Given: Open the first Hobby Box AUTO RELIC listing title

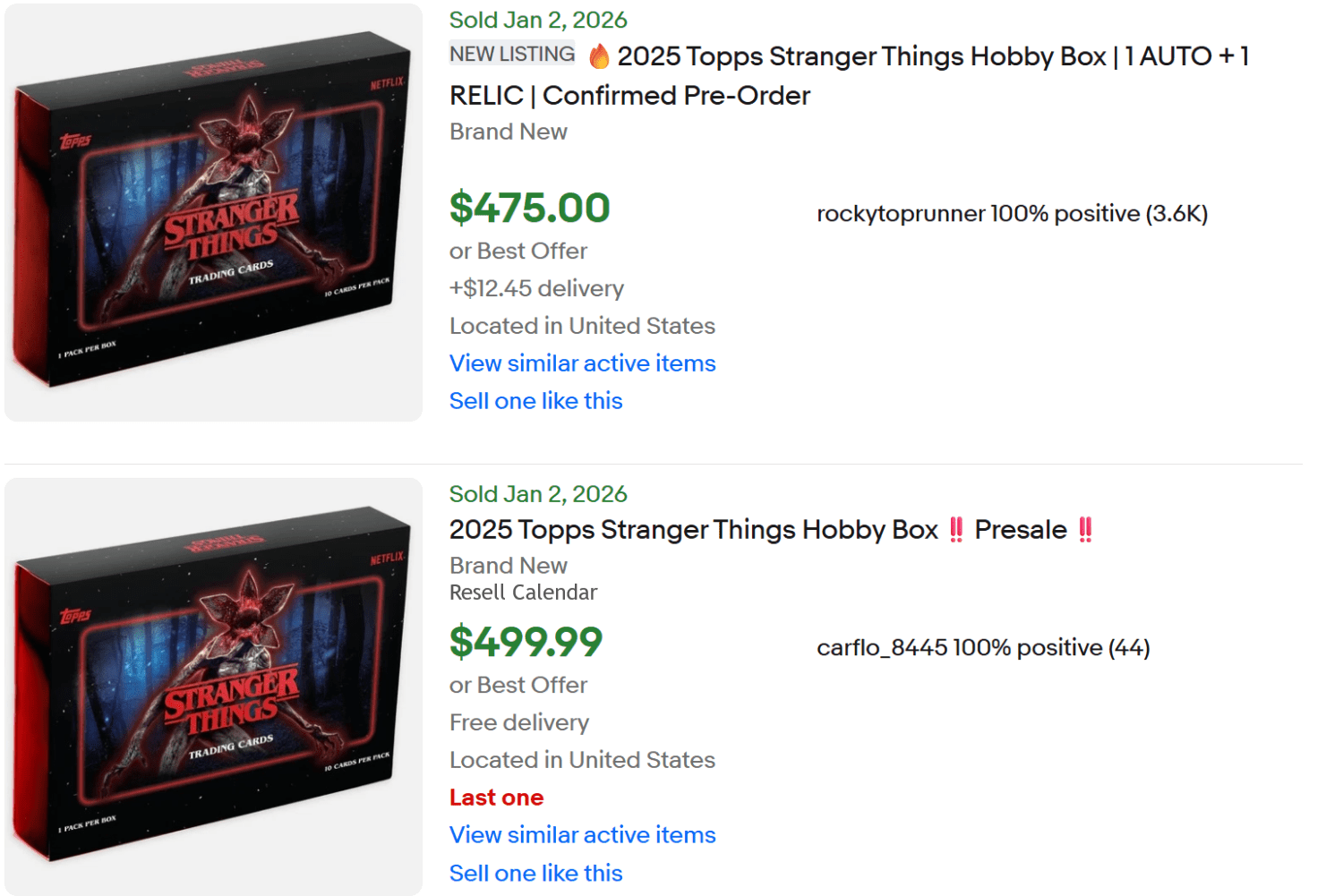Looking at the screenshot, I should [851, 75].
